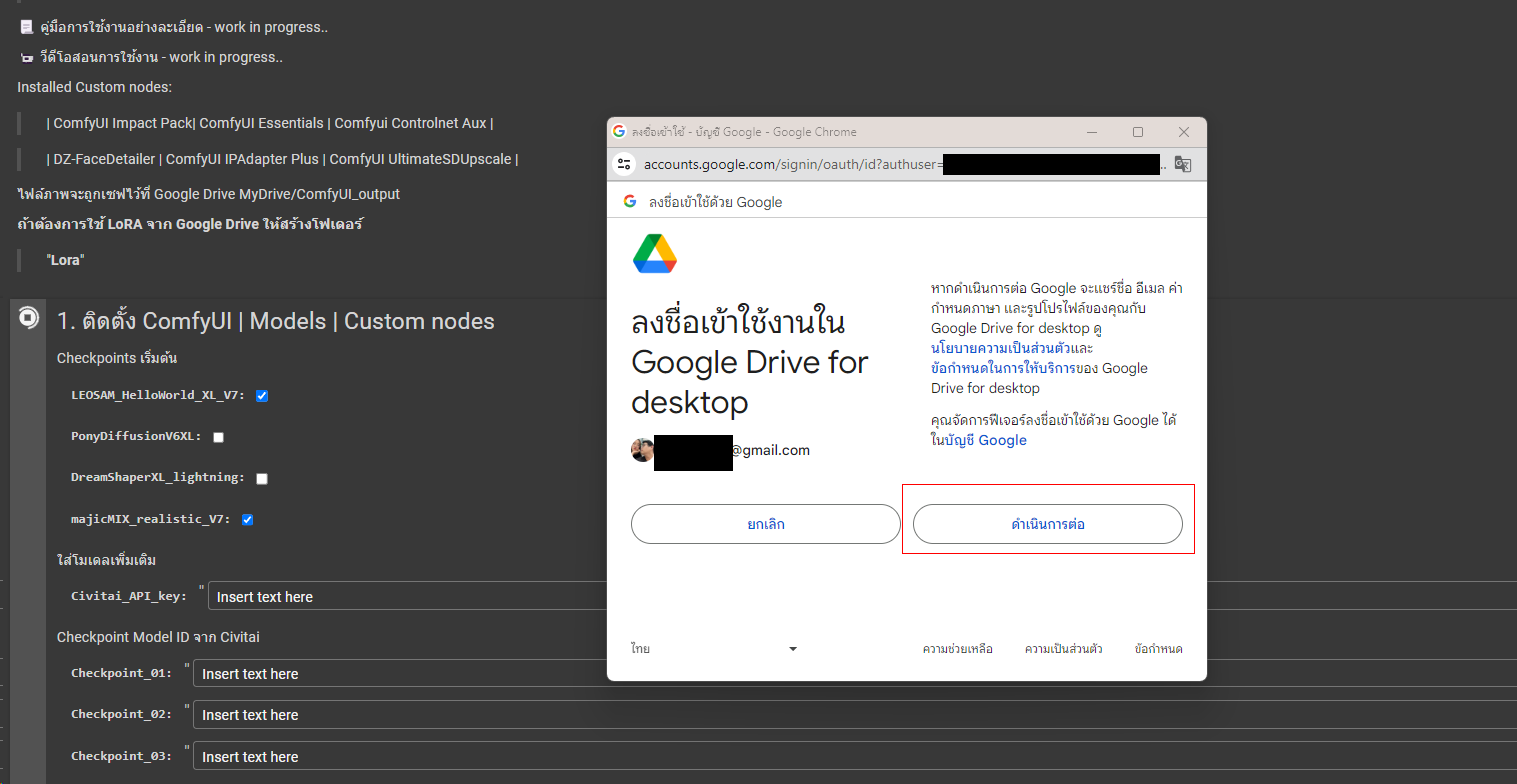This screenshot has height=784, width=1517.
Task: Click the 'Checkpoints เริ่มต้น' label
Action: [117, 358]
